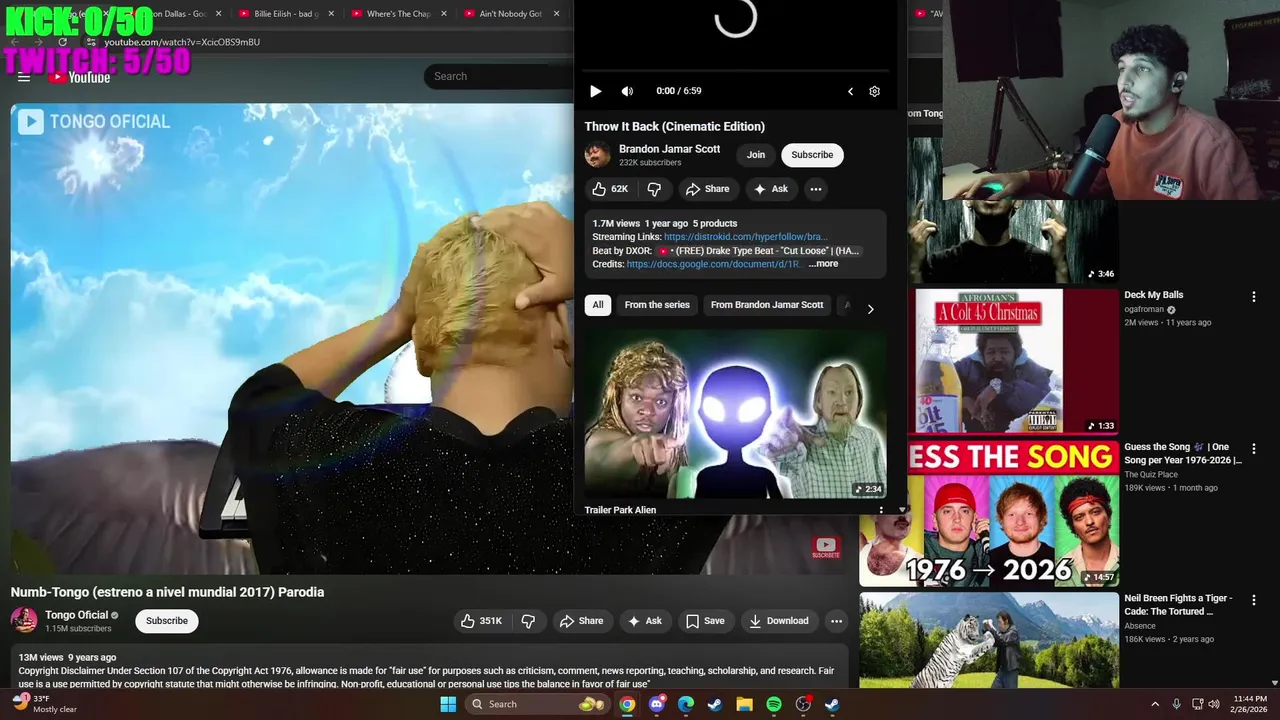Screen dimensions: 1280x720
Task: Open File Explorer from the taskbar
Action: pos(744,704)
